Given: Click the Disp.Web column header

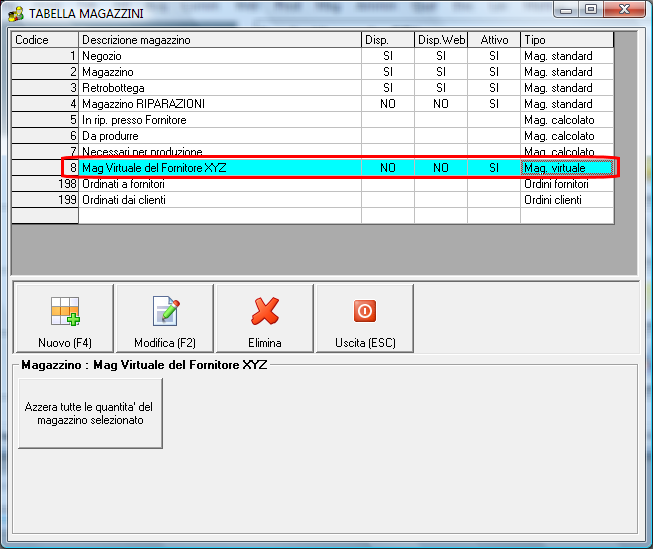Looking at the screenshot, I should (x=441, y=40).
